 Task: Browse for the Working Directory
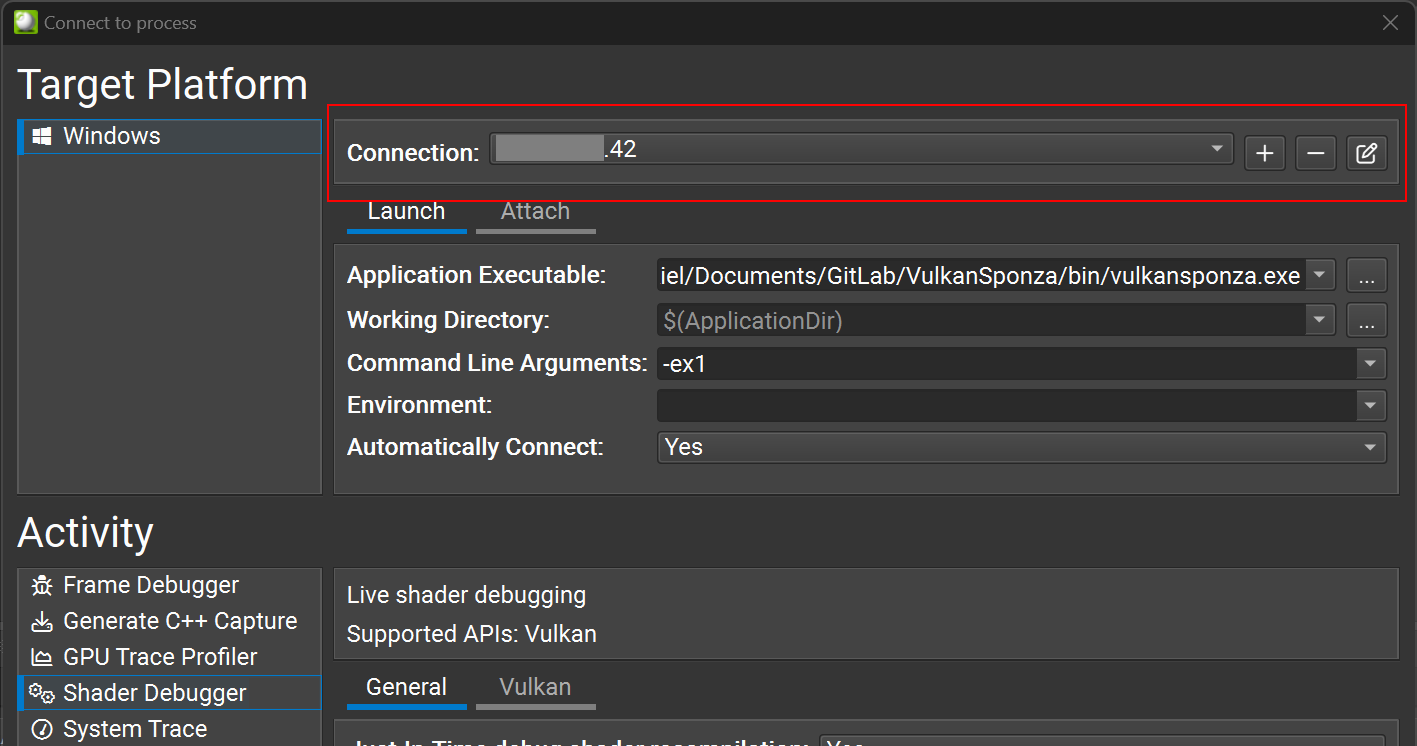[x=1366, y=319]
